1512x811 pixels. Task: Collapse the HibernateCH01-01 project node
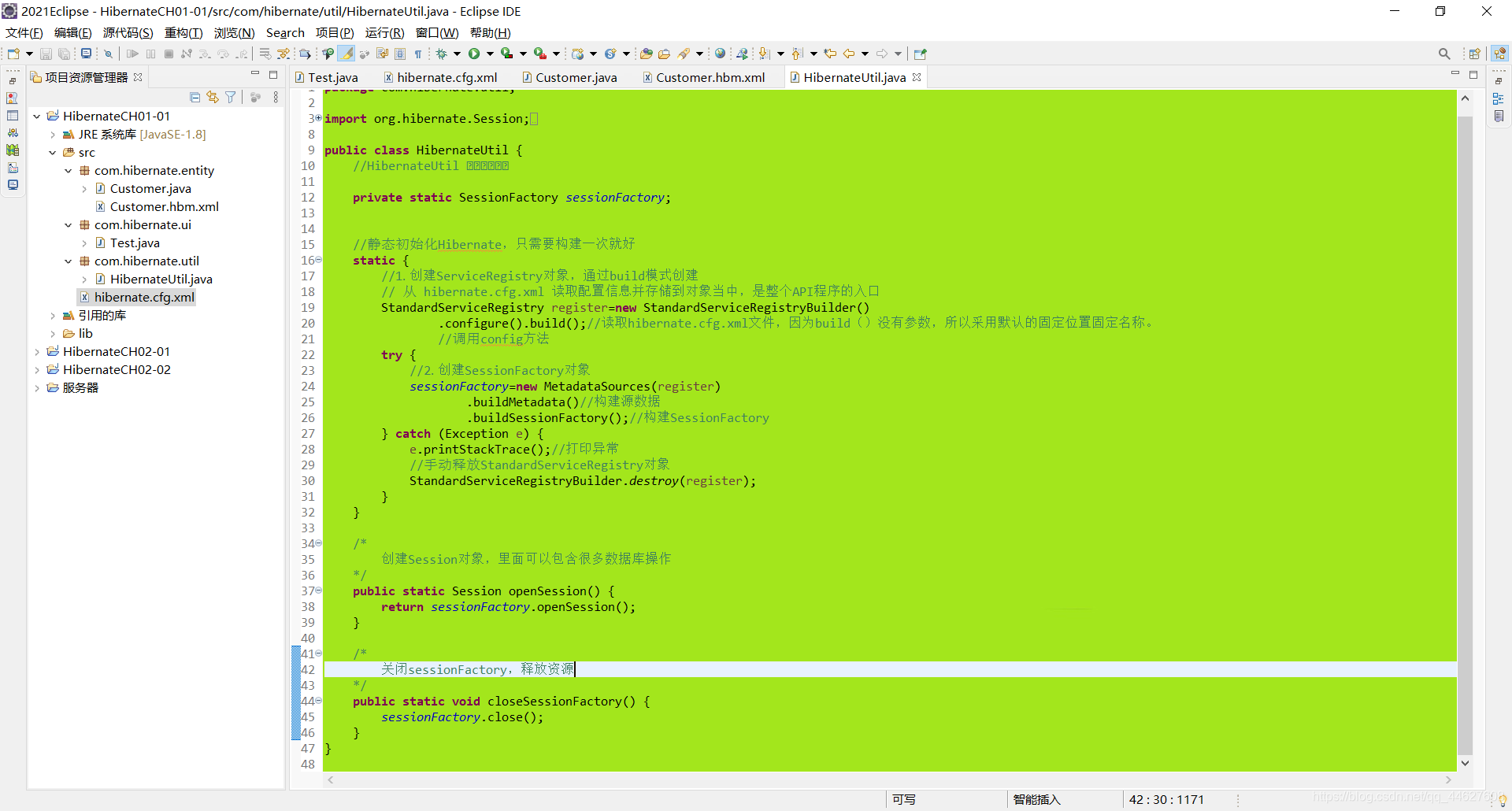pos(37,116)
